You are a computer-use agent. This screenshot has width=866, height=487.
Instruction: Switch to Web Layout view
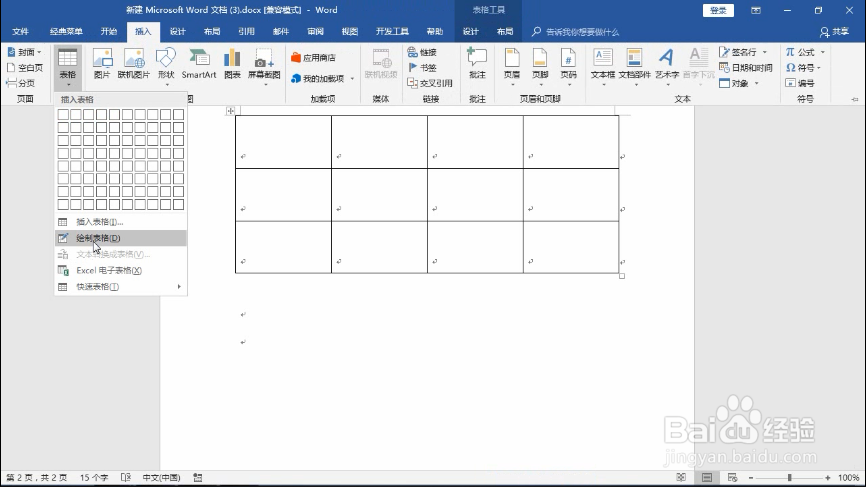[x=732, y=478]
